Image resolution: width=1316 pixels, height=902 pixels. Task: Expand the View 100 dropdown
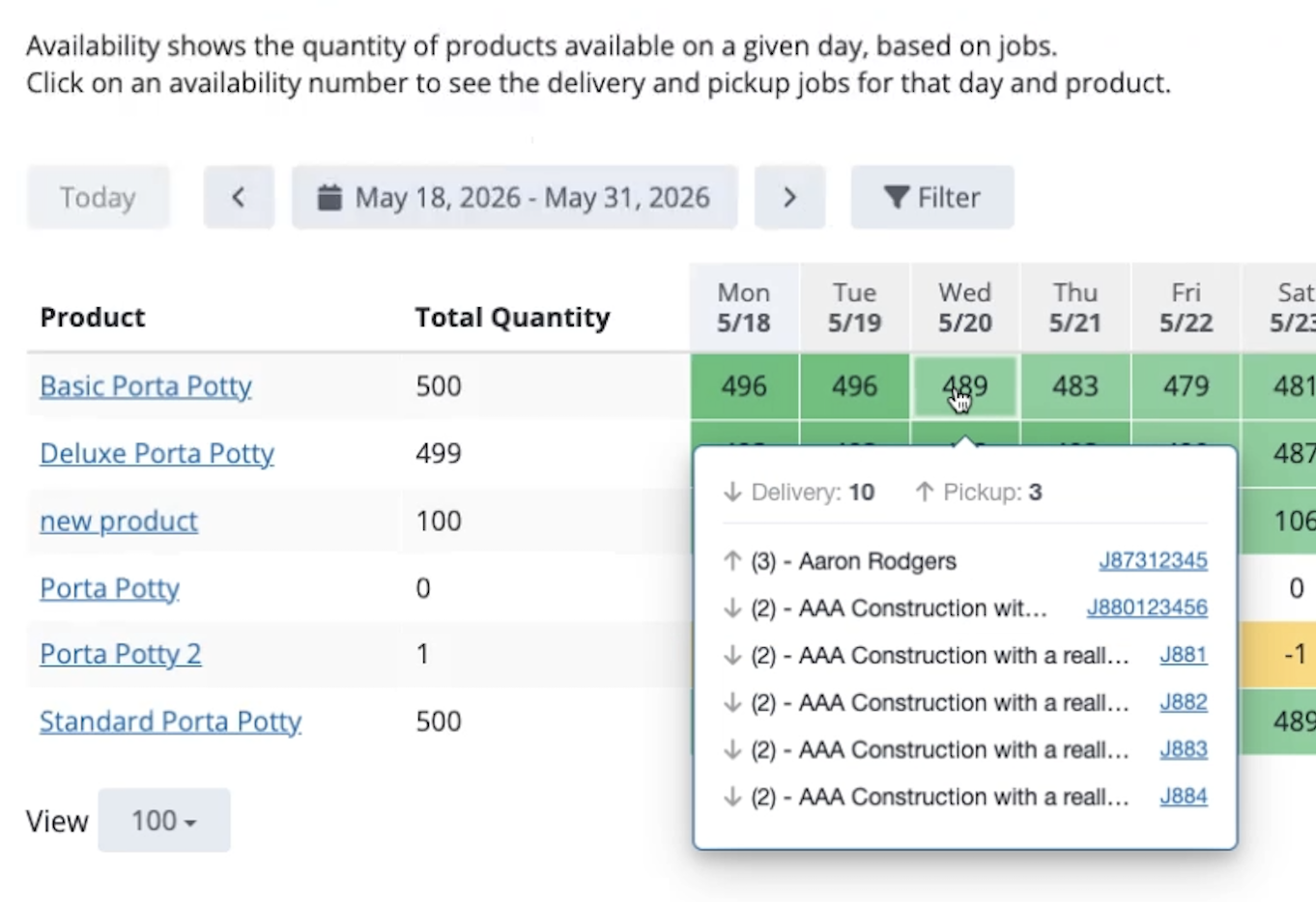click(x=164, y=820)
